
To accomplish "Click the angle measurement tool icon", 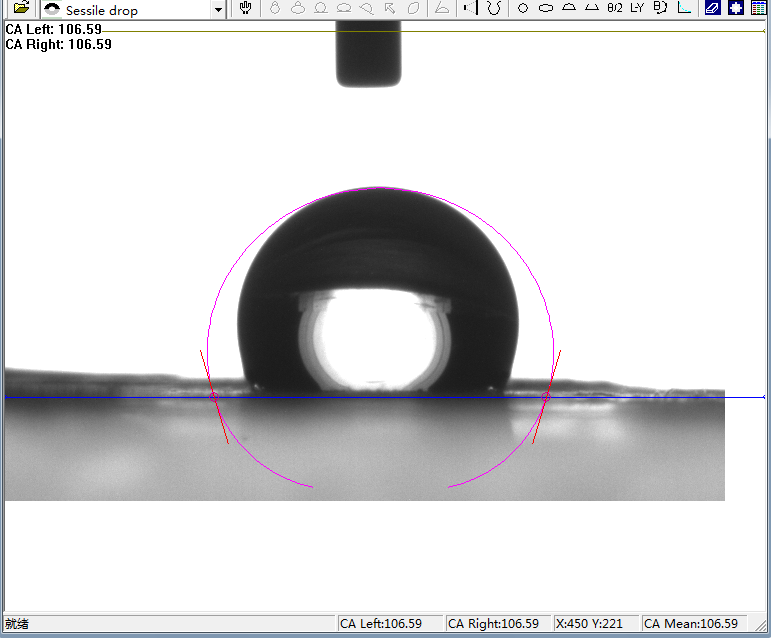I will coord(441,8).
